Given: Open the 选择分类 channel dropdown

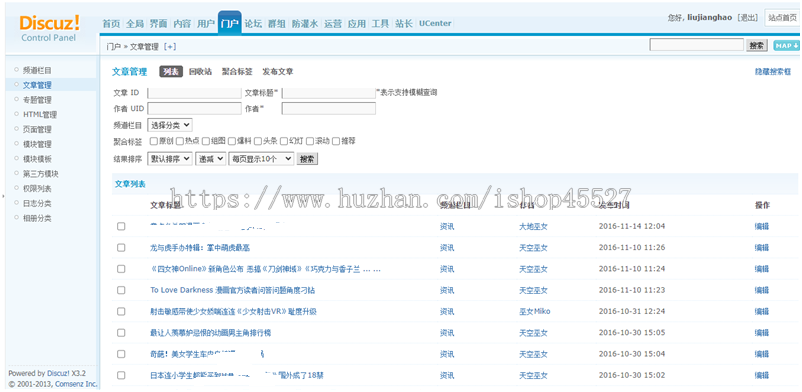Looking at the screenshot, I should coord(170,125).
